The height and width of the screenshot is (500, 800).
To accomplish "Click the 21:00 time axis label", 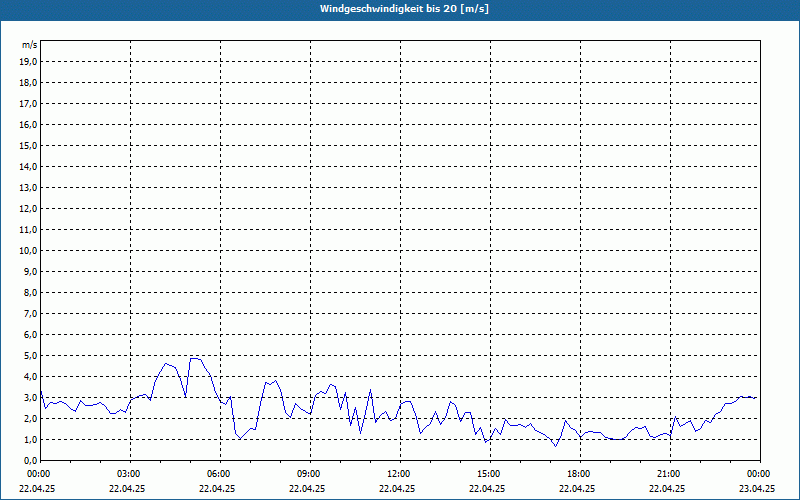I will click(670, 474).
